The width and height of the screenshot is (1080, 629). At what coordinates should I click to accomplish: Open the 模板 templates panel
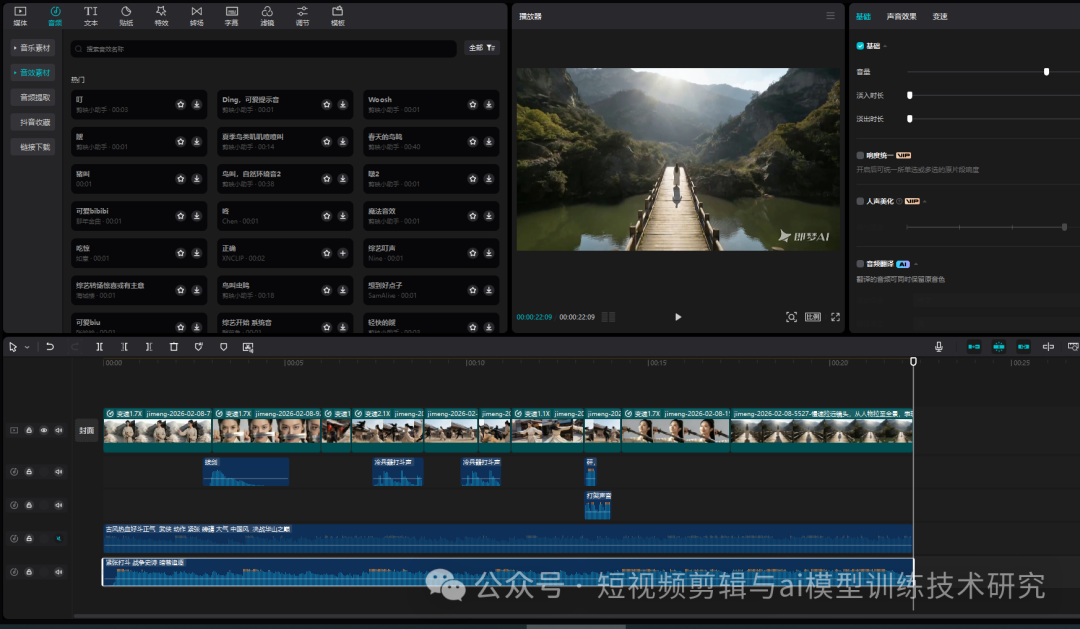[338, 16]
